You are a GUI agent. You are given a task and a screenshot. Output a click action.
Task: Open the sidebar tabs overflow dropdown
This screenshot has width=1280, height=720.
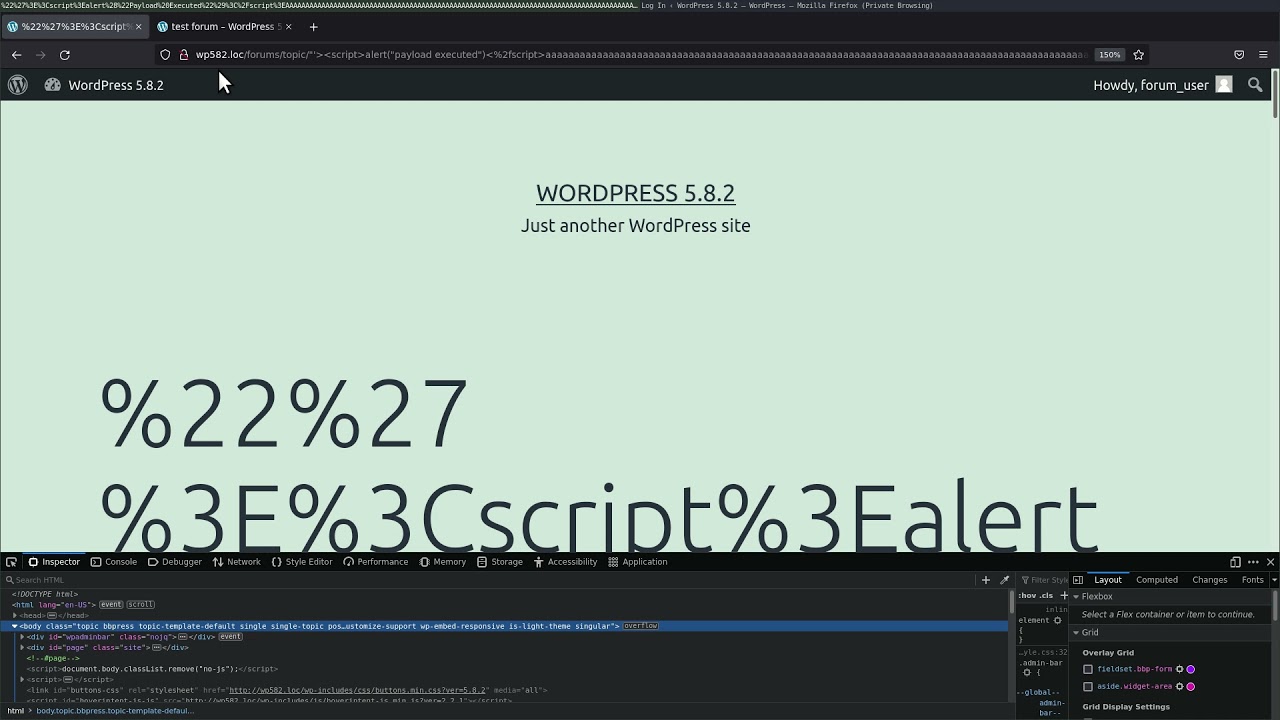click(1274, 580)
